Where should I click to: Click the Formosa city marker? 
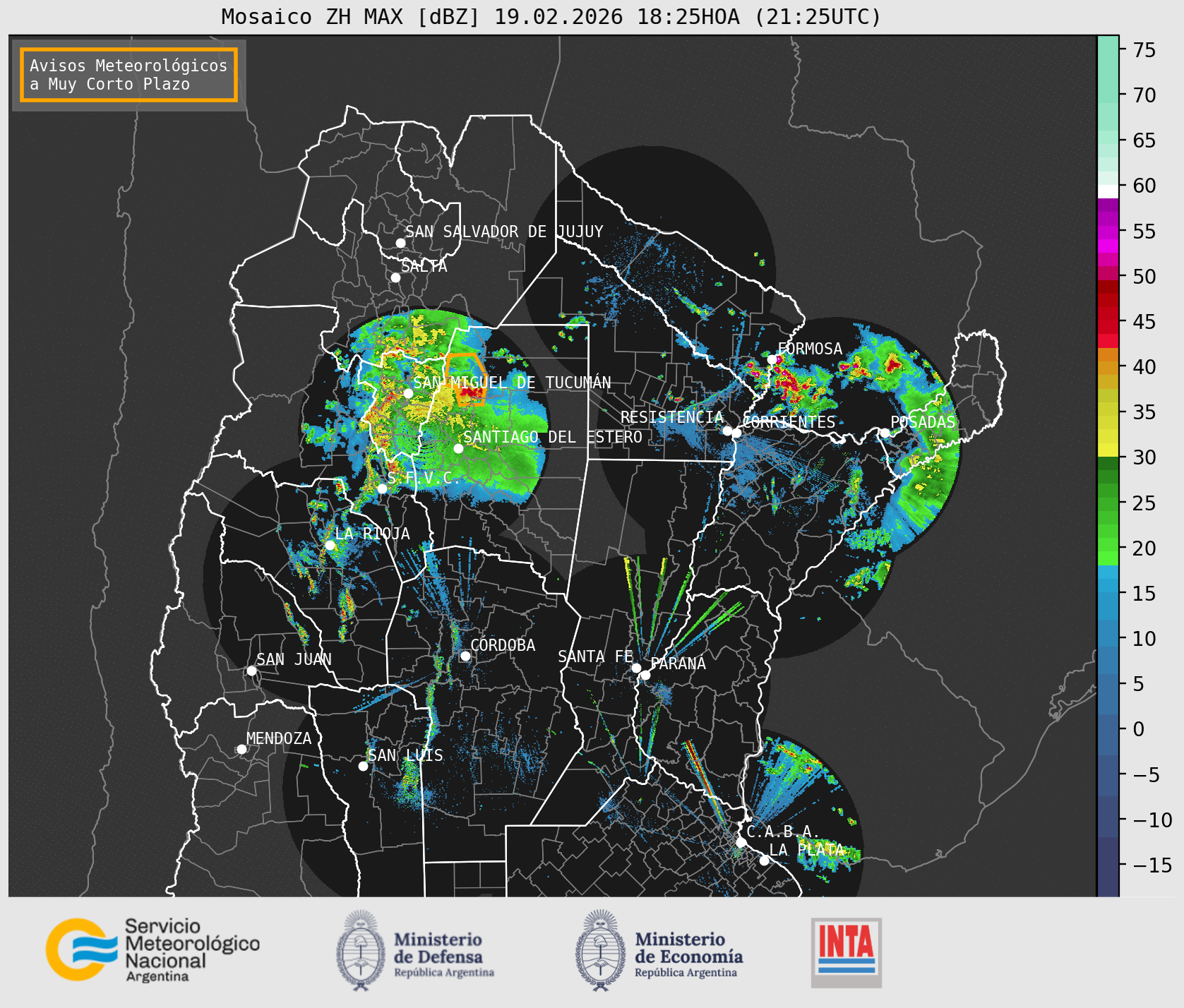click(x=772, y=359)
